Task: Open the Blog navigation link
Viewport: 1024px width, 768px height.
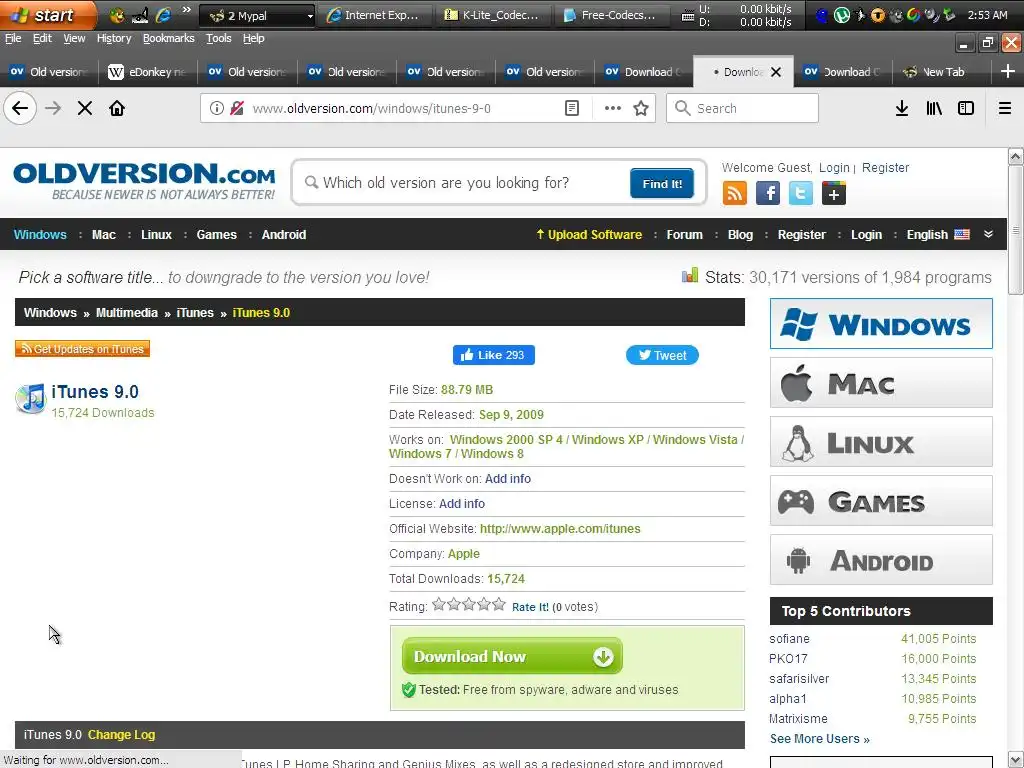Action: click(x=740, y=234)
